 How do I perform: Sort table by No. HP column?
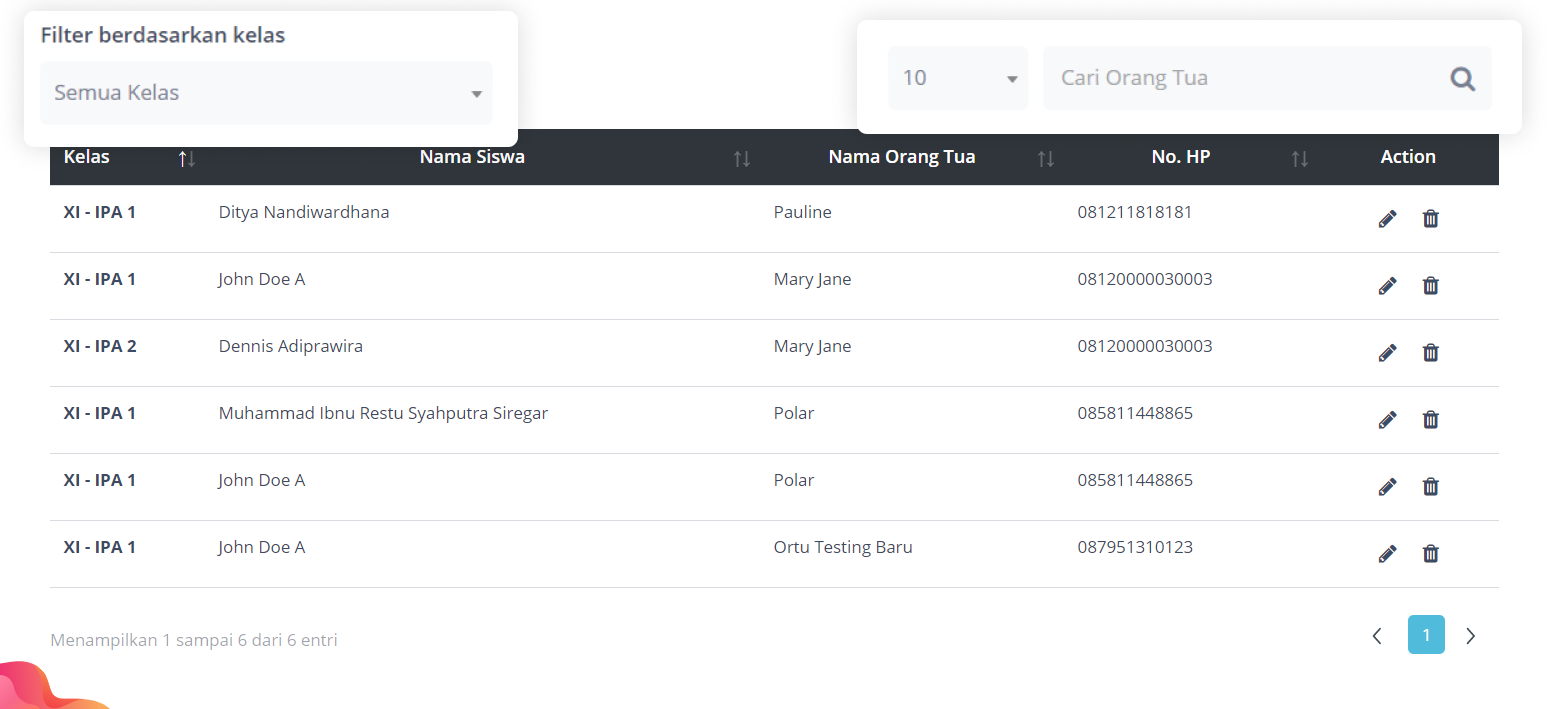(x=1299, y=158)
